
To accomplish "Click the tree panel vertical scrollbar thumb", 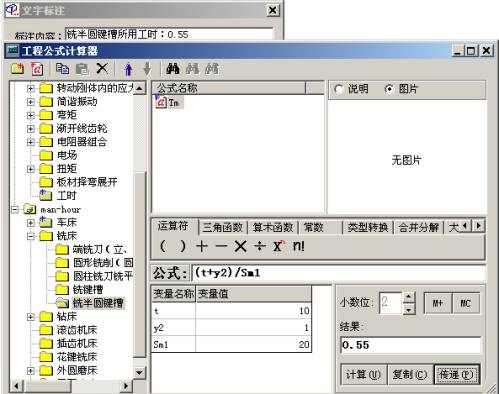I will [x=139, y=265].
